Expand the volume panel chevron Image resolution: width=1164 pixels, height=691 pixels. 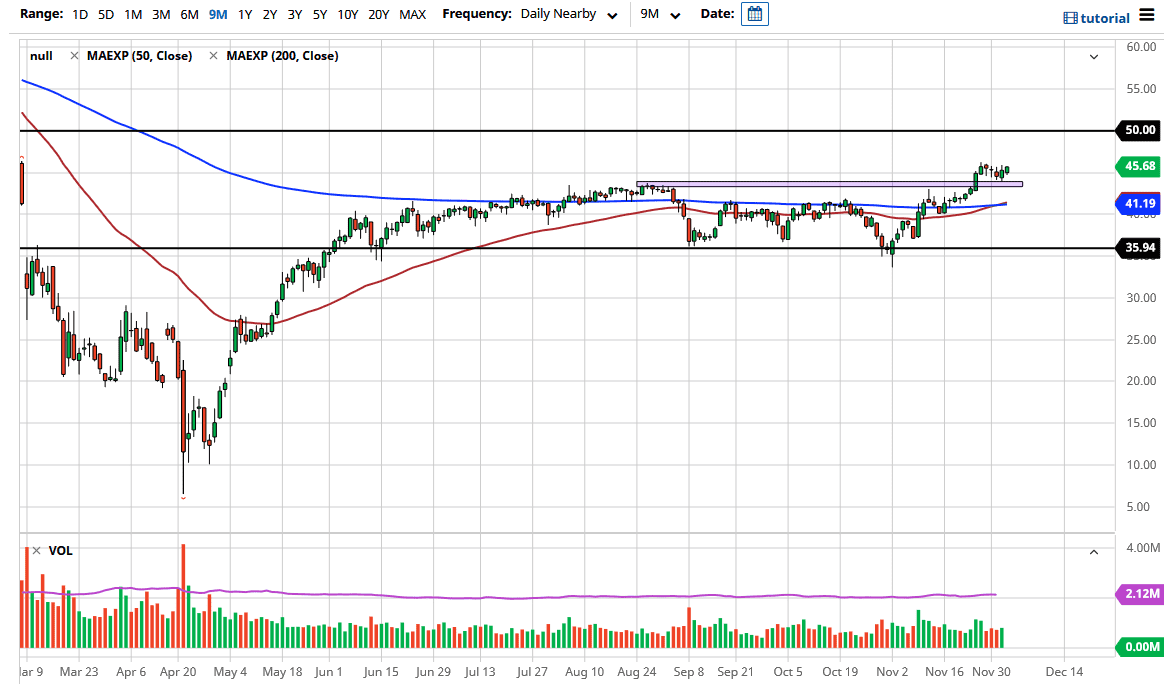click(1095, 551)
